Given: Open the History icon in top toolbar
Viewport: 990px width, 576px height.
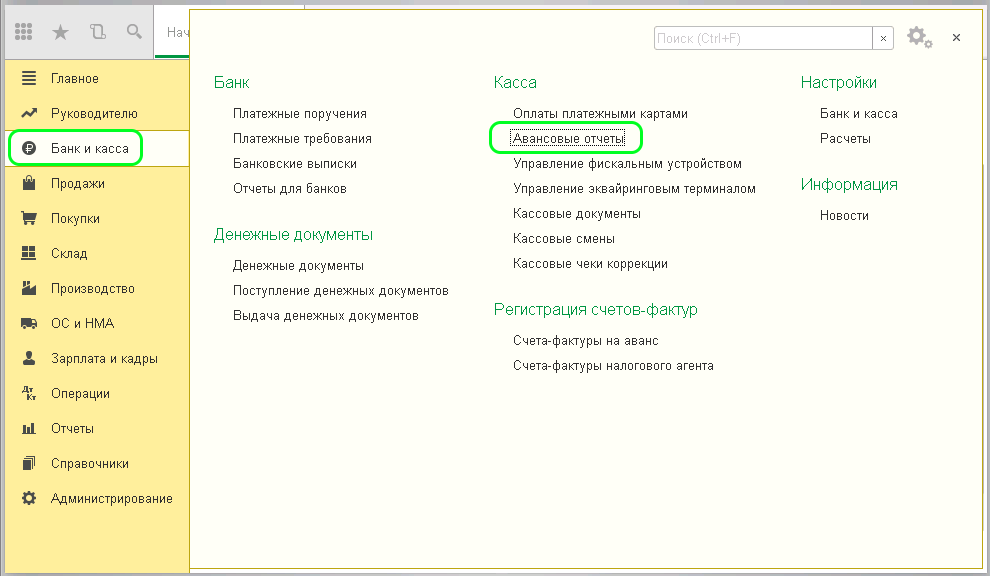Looking at the screenshot, I should [97, 33].
